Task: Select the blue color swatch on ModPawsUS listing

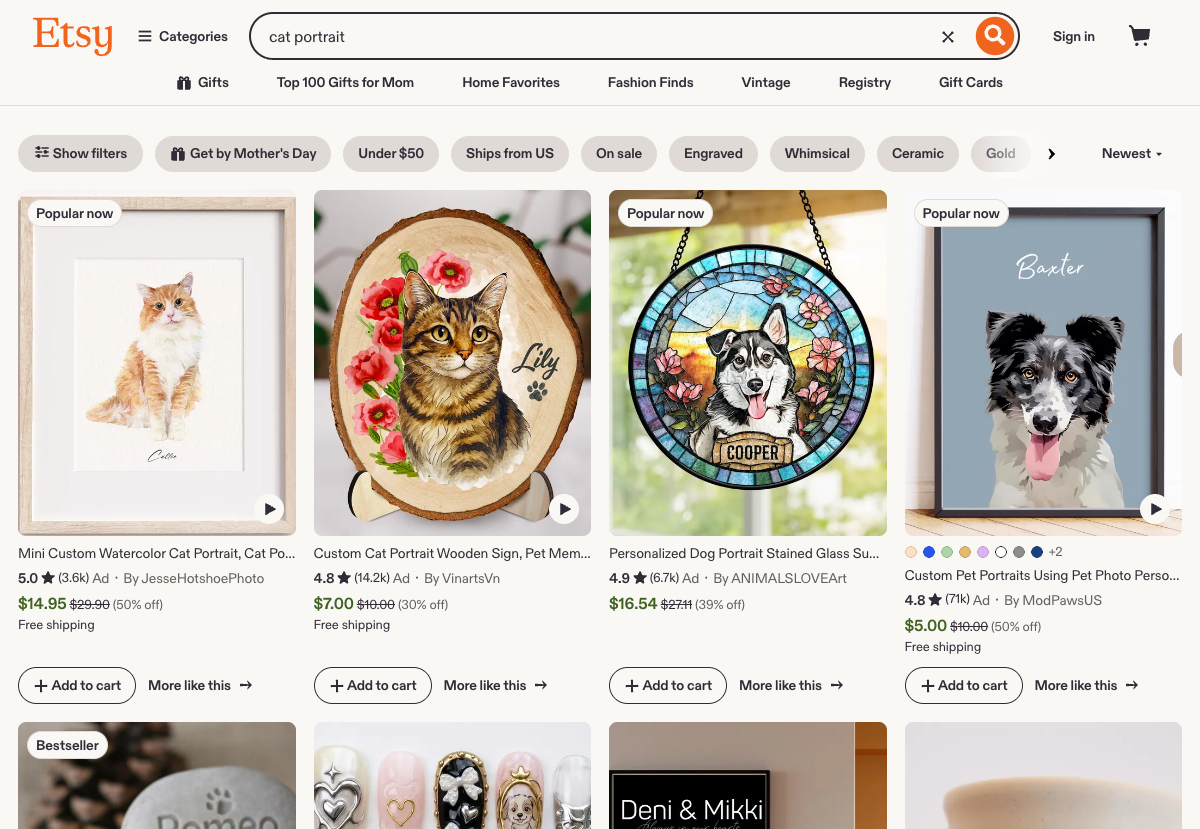Action: (x=929, y=552)
